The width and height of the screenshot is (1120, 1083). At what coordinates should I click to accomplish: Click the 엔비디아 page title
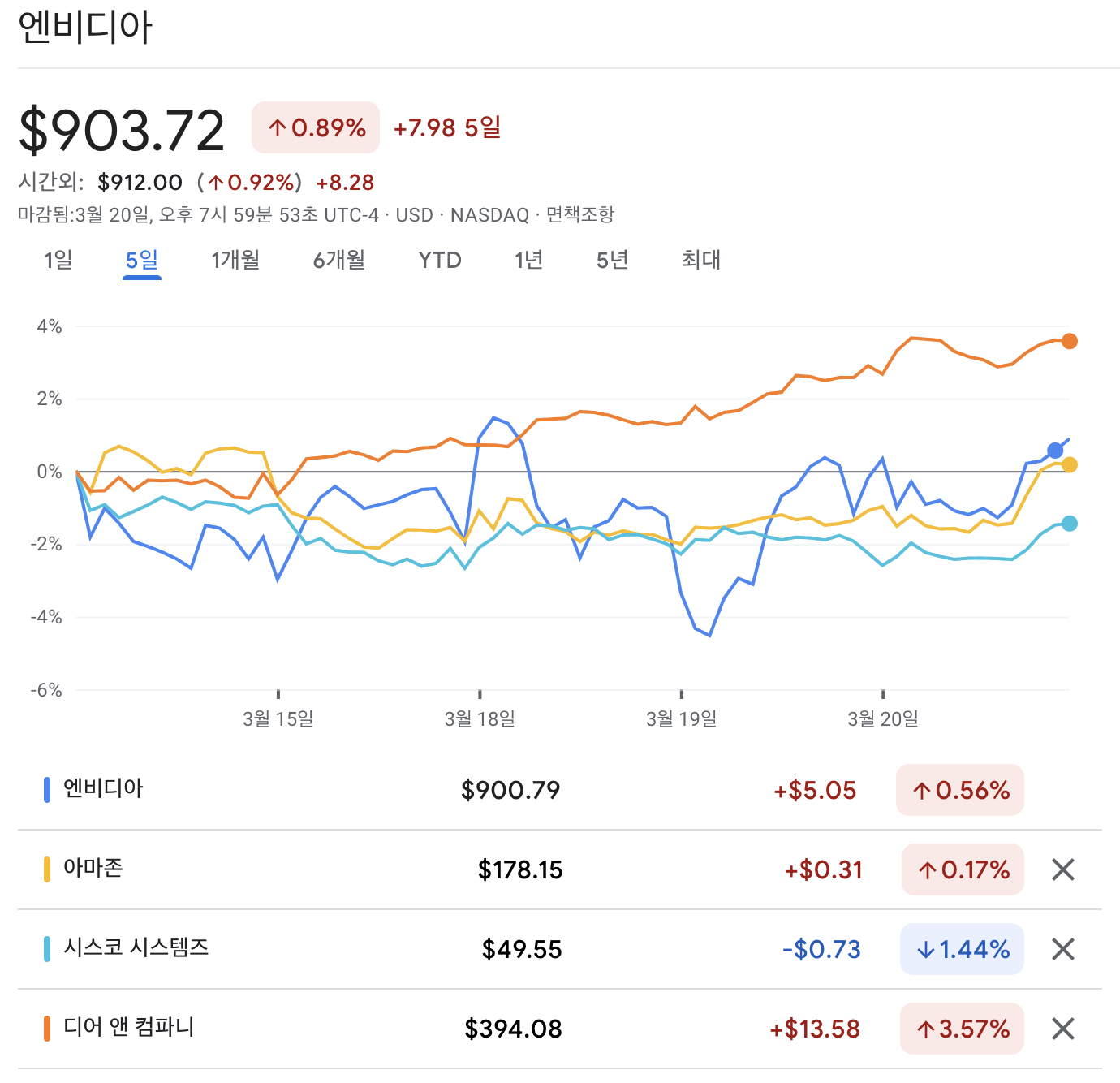click(85, 27)
